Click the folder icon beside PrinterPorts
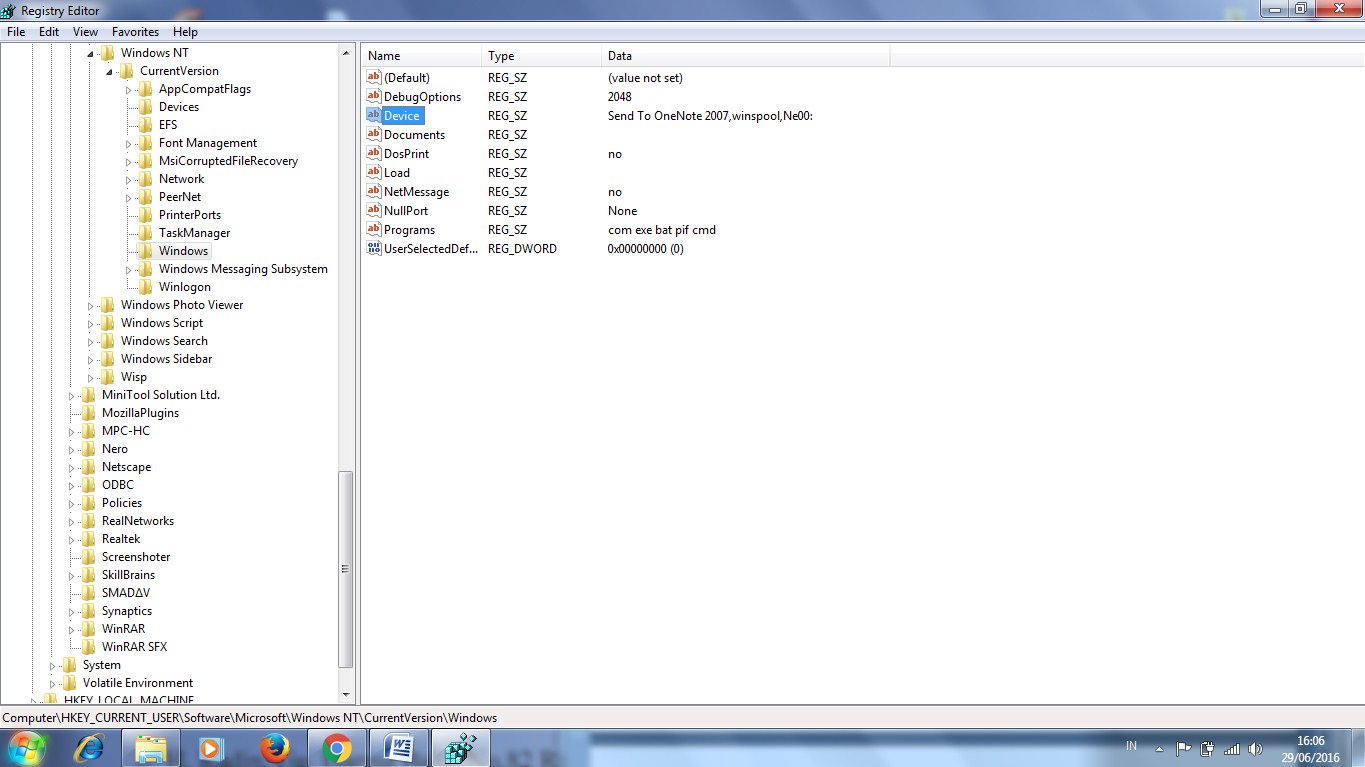This screenshot has width=1365, height=767. click(146, 215)
